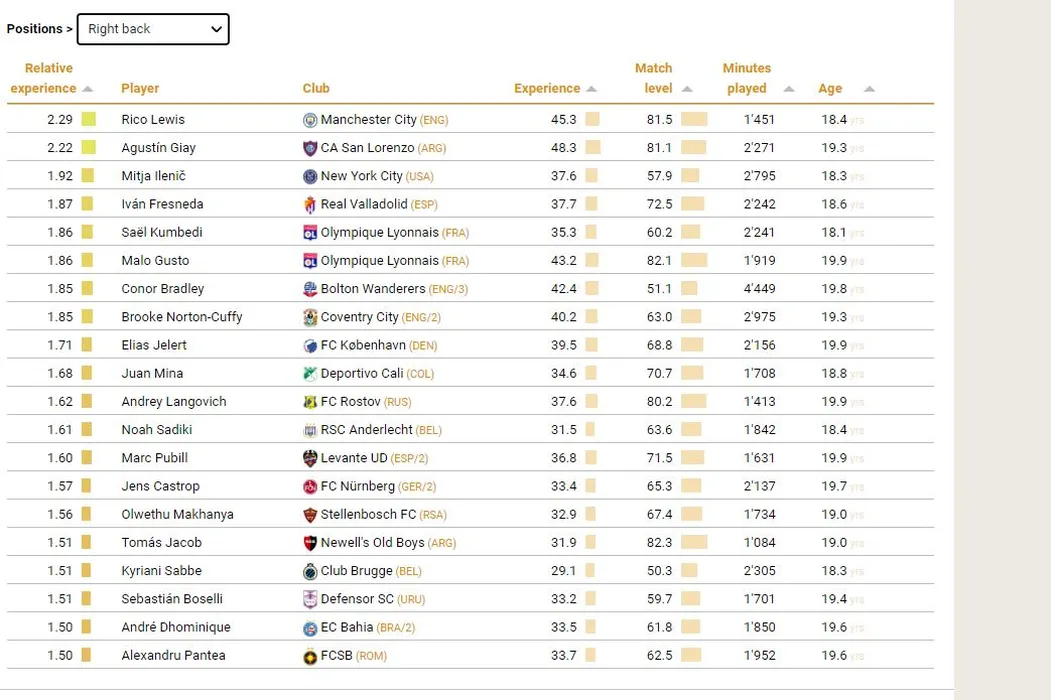
Task: Click the Player column header
Action: 140,88
